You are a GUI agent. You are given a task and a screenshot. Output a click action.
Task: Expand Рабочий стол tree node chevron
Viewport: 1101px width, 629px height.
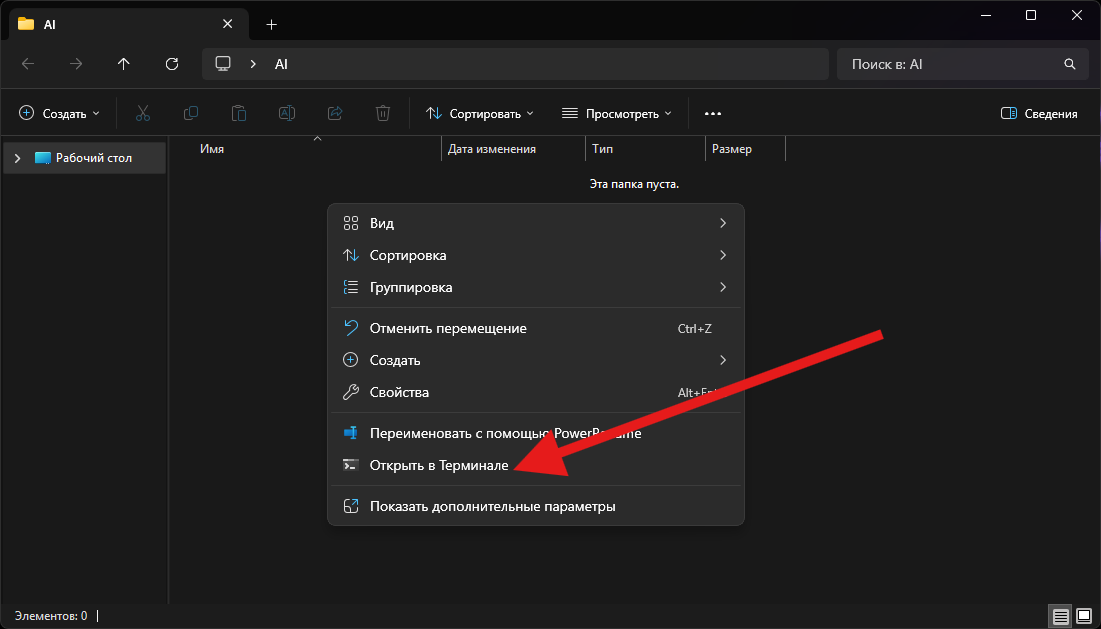[18, 158]
